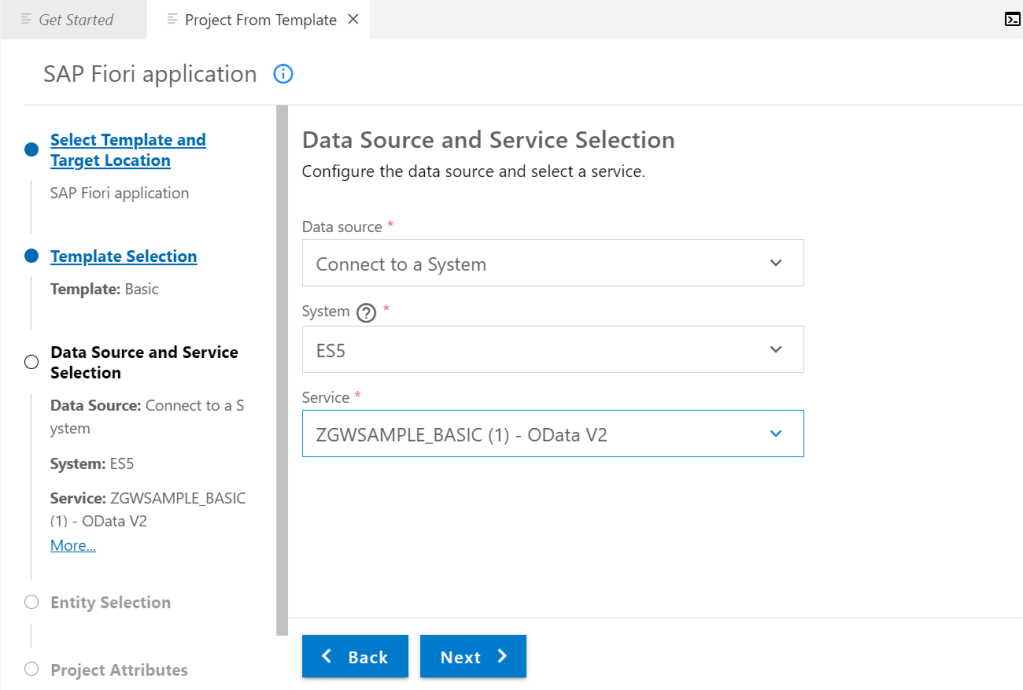This screenshot has width=1023, height=690.
Task: Click the System field help question mark icon
Action: point(366,312)
